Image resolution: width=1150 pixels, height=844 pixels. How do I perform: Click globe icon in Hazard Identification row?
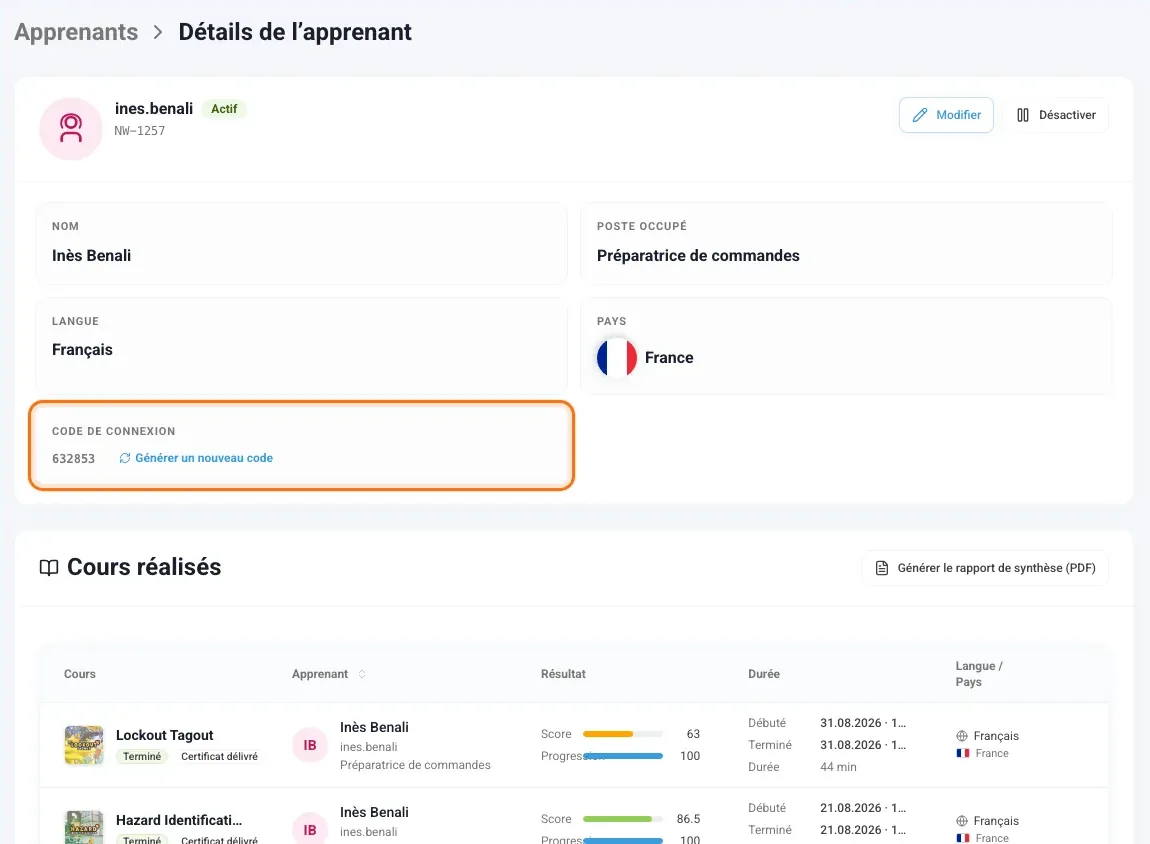(x=962, y=821)
